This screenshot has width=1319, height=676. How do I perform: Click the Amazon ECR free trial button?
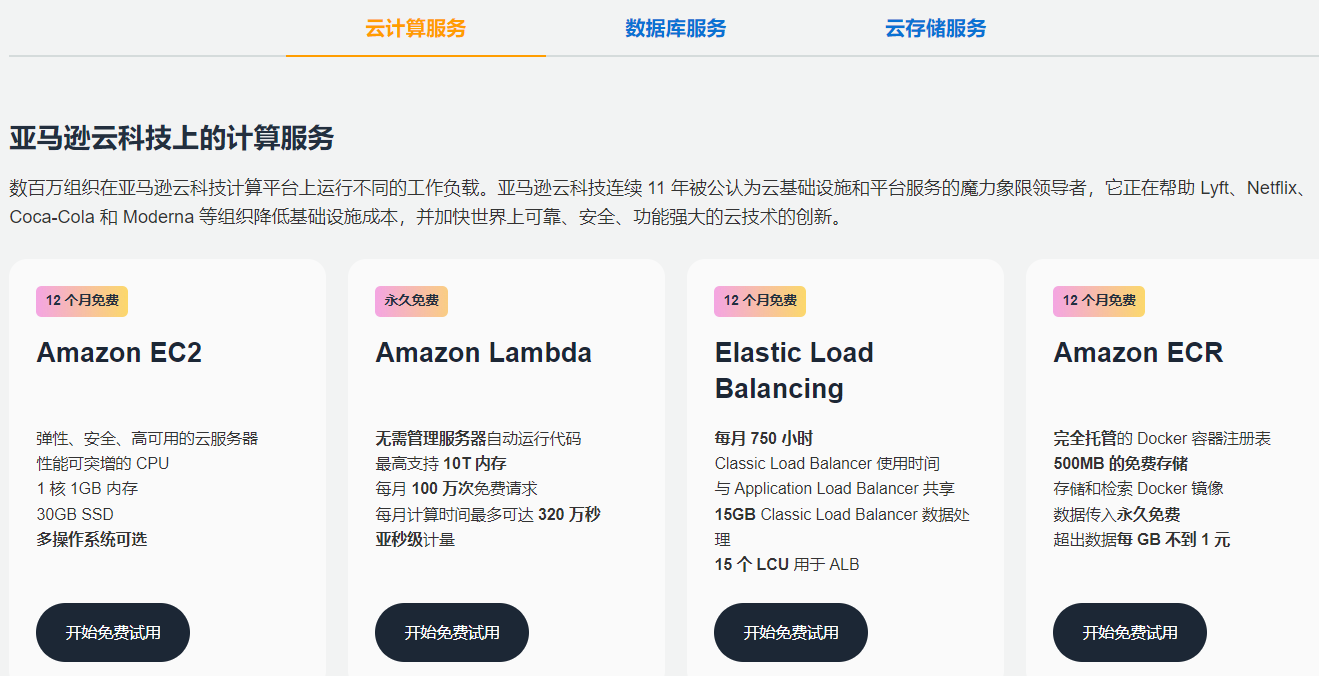coord(1130,632)
